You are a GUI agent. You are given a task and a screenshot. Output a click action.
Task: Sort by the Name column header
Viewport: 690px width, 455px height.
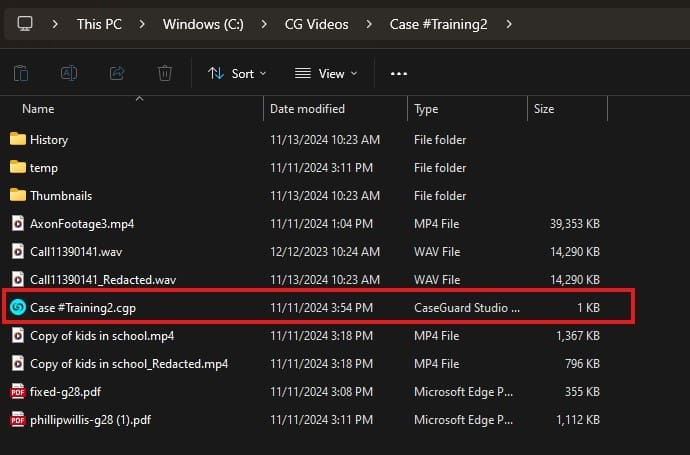(38, 108)
